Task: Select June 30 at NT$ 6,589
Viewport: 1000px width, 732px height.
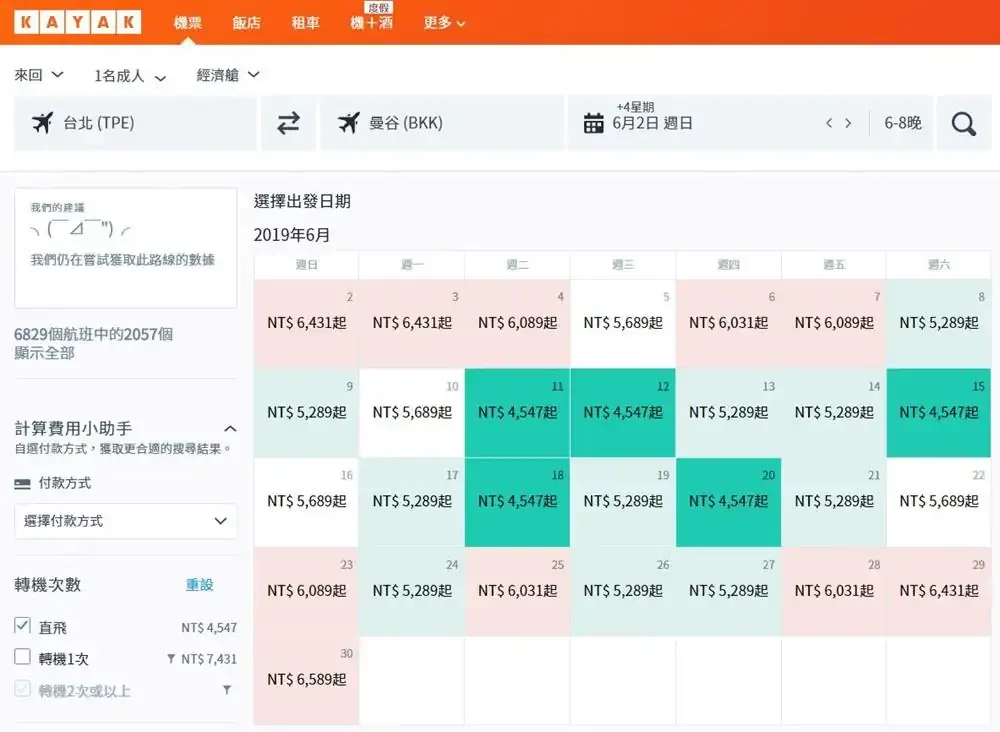Action: point(306,680)
